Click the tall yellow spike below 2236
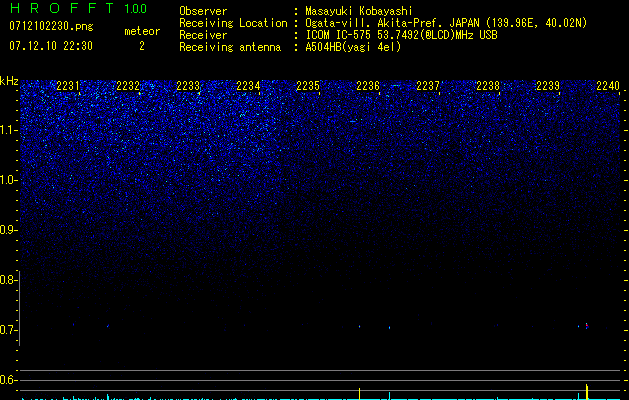The width and height of the screenshot is (629, 400). coord(359,394)
